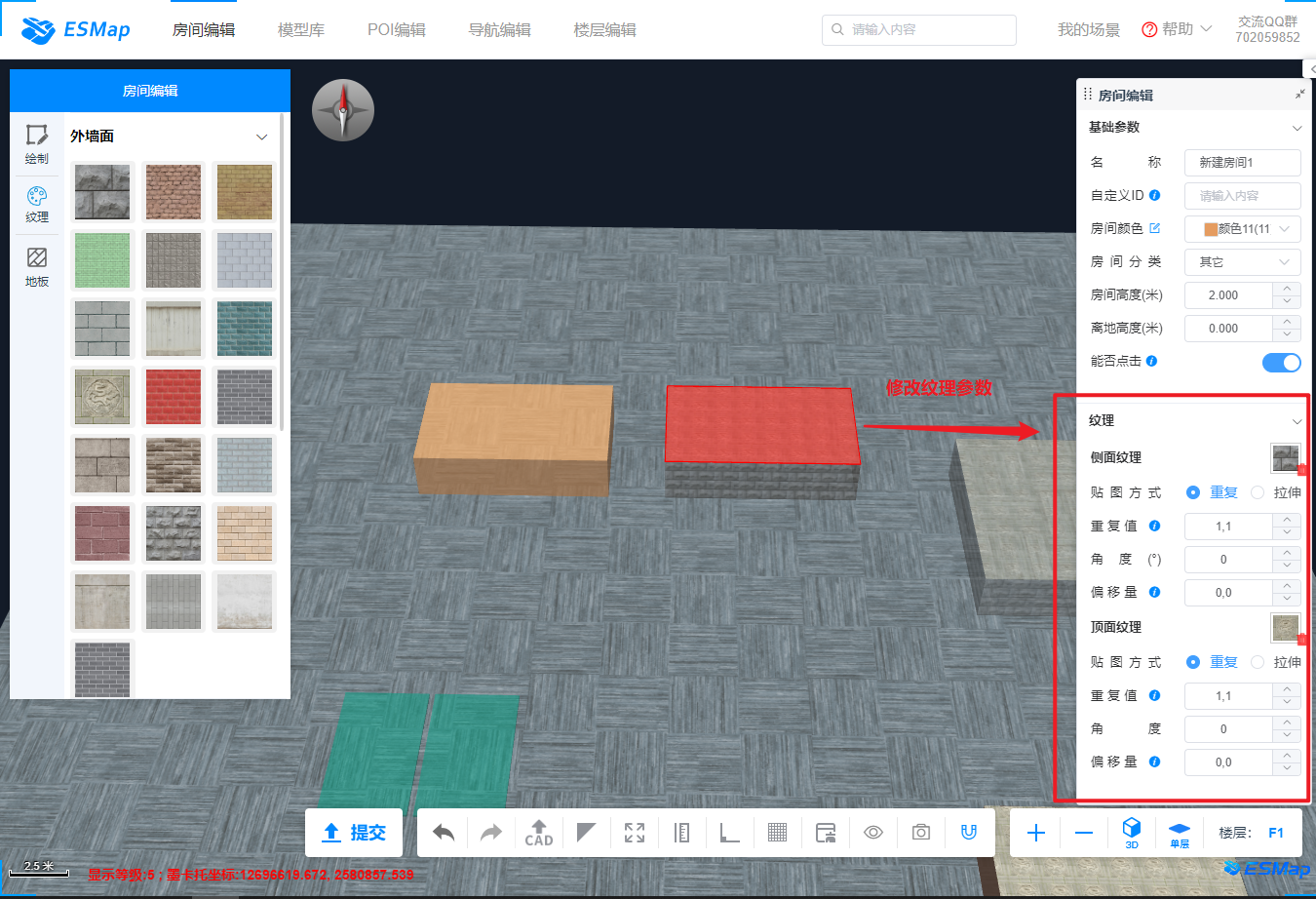This screenshot has height=899, width=1316.
Task: Open the 地板 floor tool in sidebar
Action: pyautogui.click(x=37, y=266)
